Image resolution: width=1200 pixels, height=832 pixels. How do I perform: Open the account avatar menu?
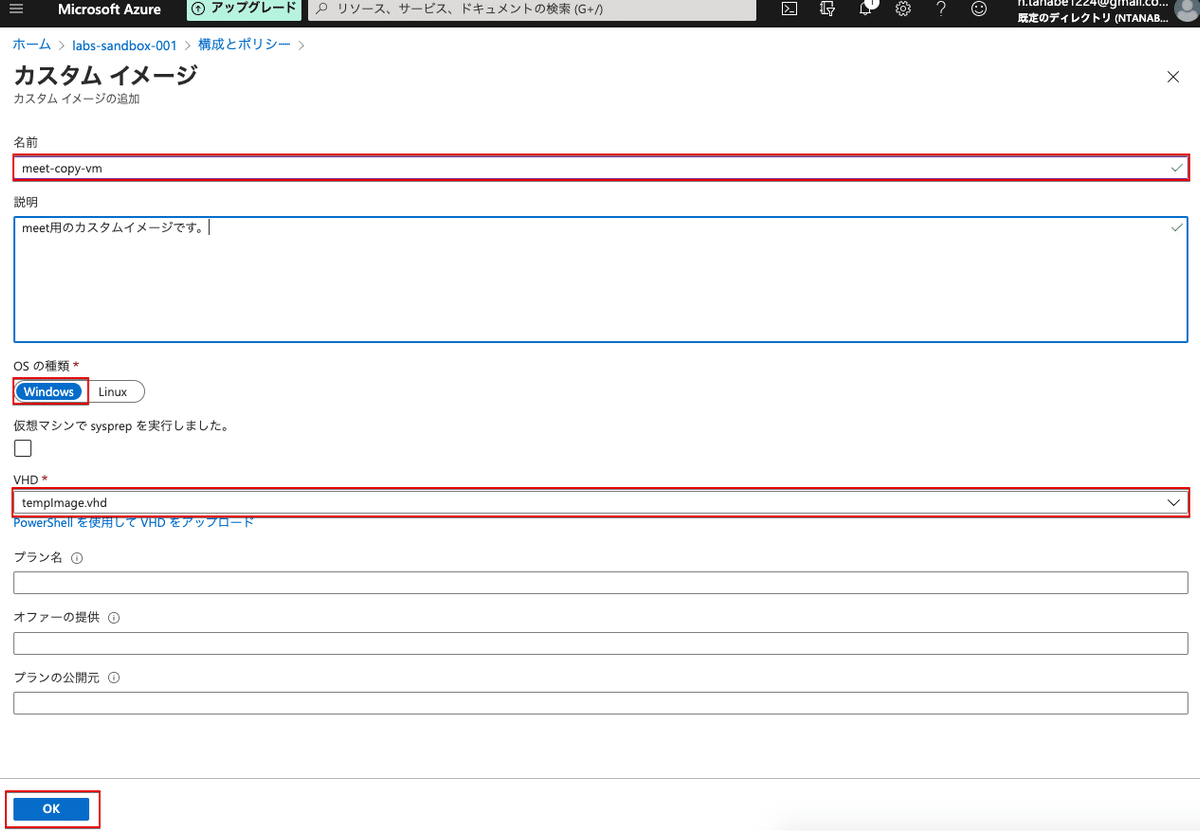click(x=1186, y=8)
